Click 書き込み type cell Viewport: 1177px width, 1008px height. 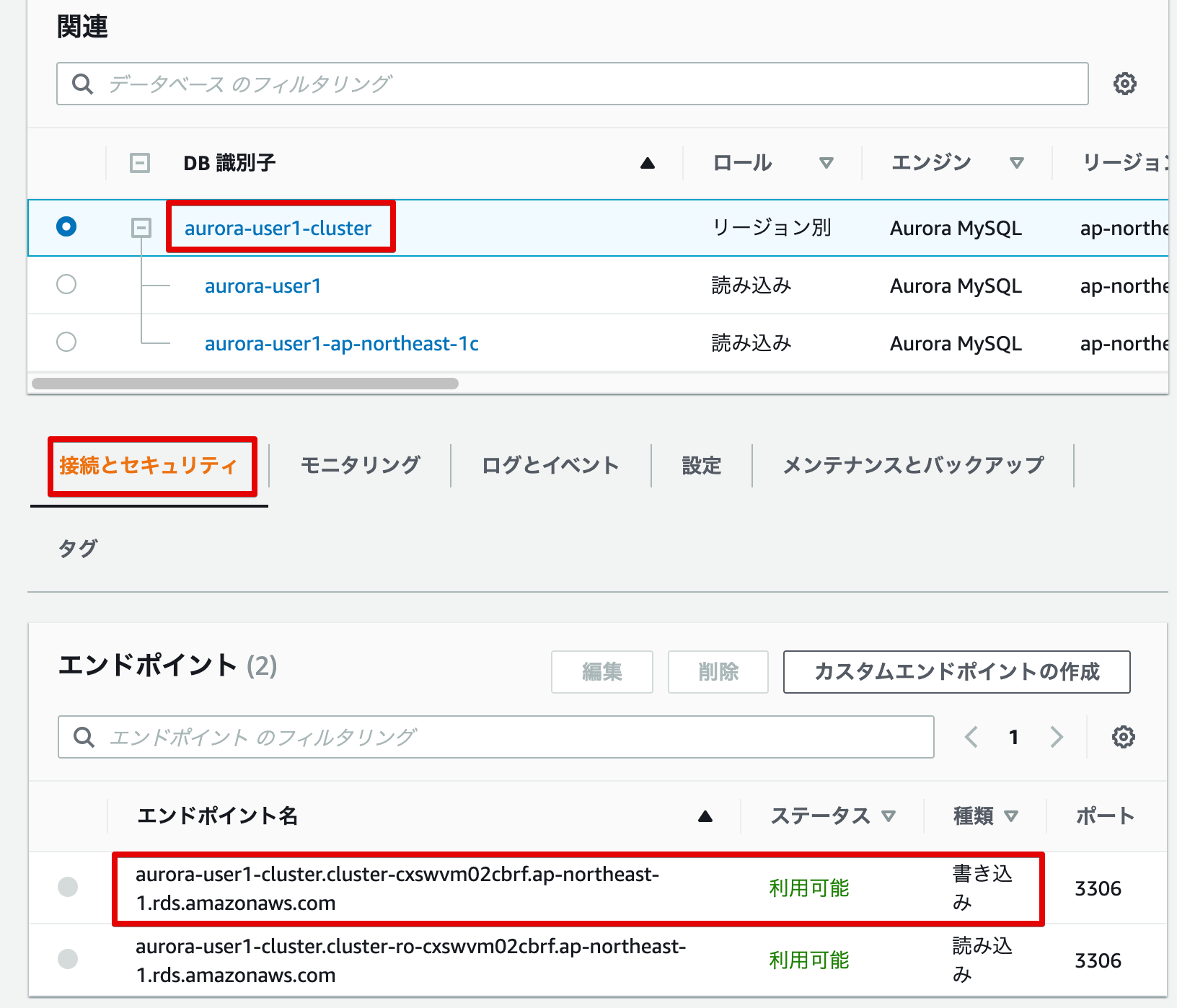pyautogui.click(x=982, y=888)
